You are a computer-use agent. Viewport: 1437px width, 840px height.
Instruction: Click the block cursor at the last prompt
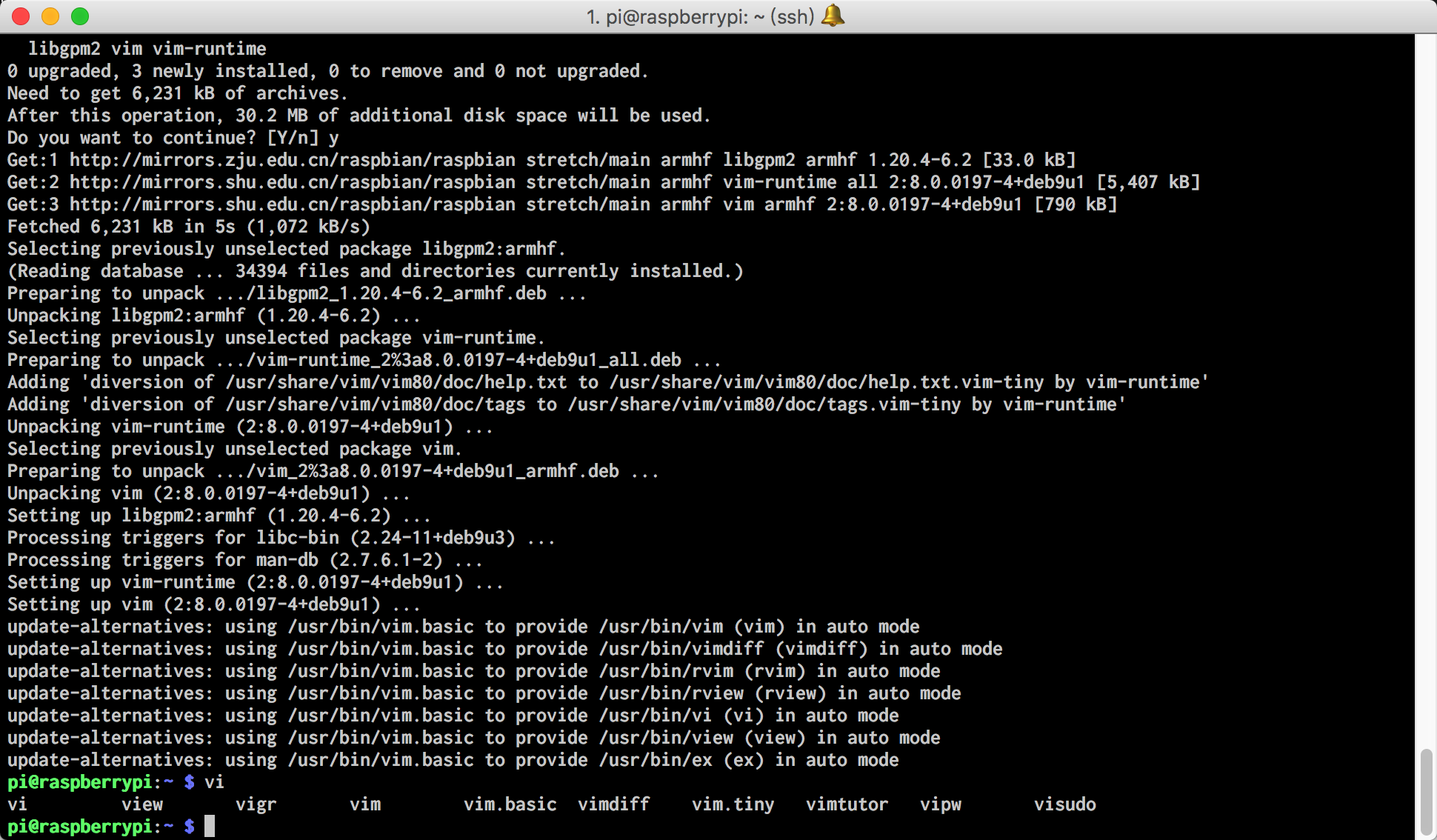pyautogui.click(x=210, y=826)
